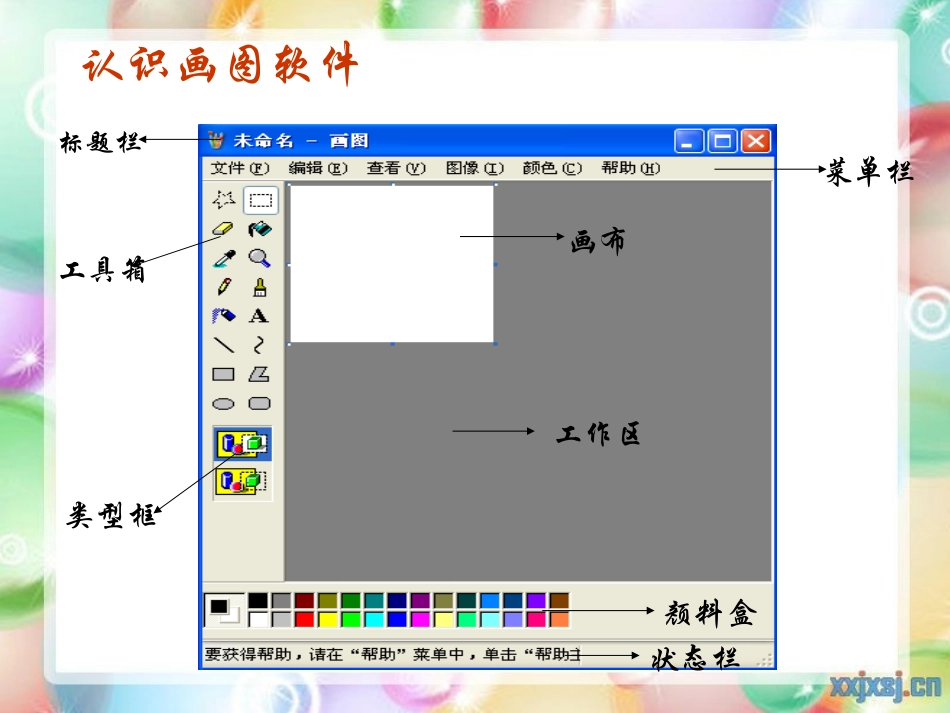Select the cyan swatch
Screen dimensions: 950x713
coord(374,619)
